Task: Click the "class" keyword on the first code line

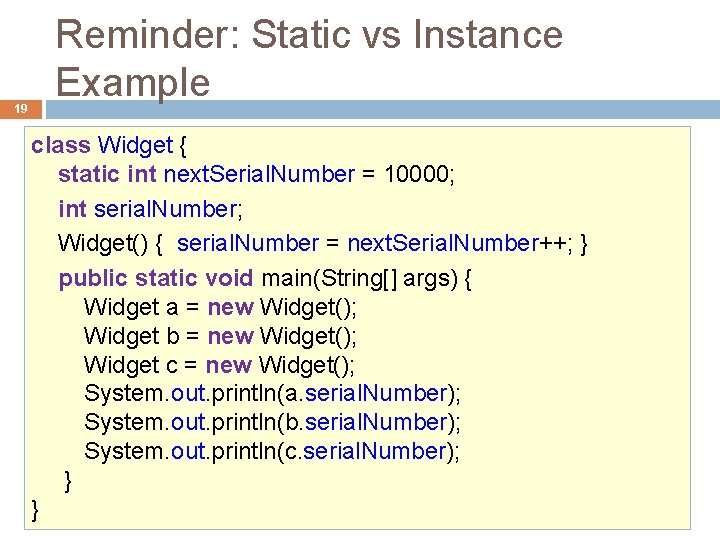Action: (60, 146)
